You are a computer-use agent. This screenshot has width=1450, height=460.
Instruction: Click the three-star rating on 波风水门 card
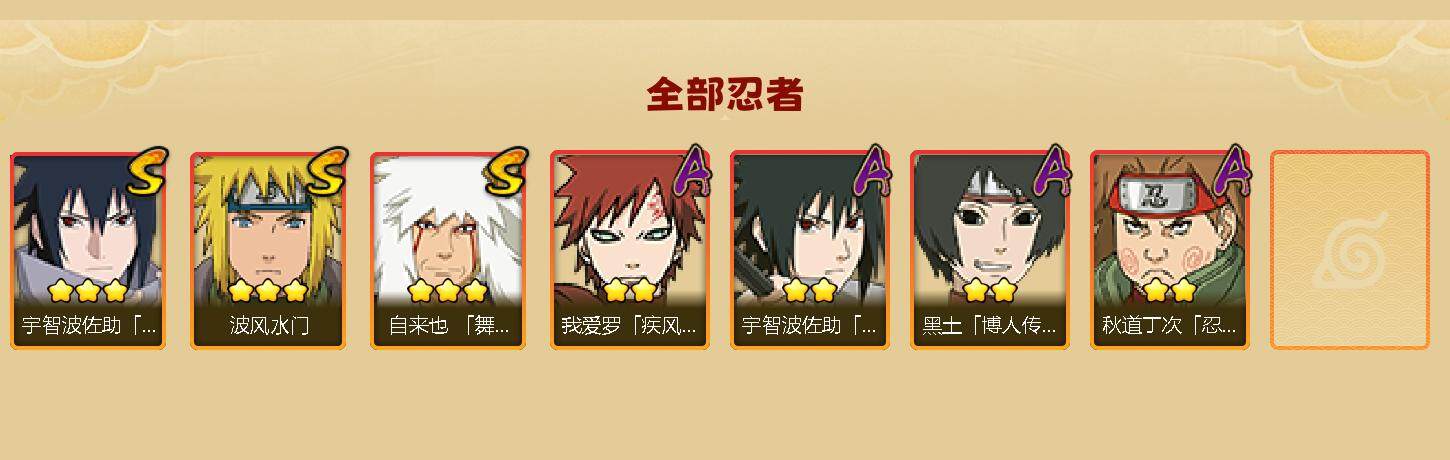click(x=267, y=291)
